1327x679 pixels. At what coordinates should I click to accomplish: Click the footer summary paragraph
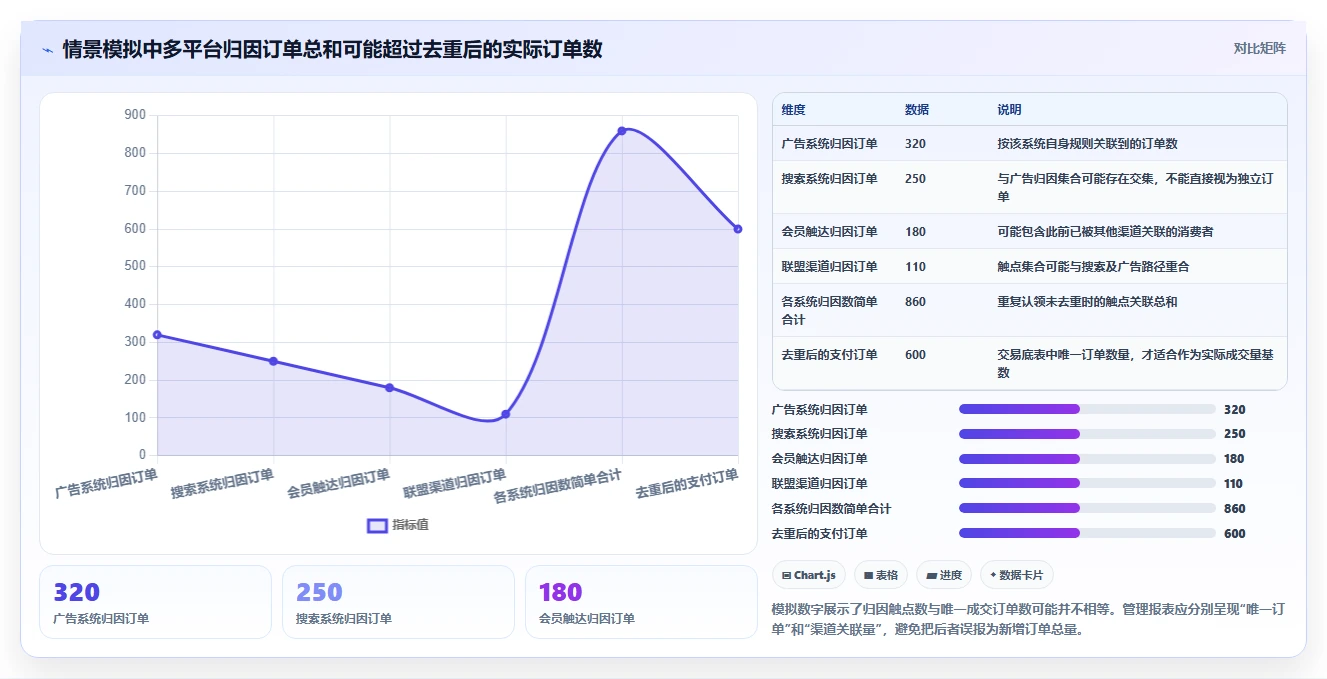click(1029, 619)
